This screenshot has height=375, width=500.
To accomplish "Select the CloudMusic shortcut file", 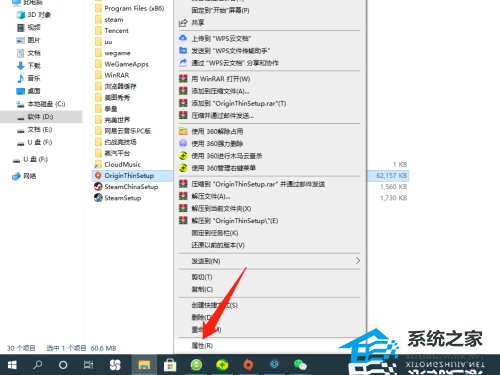I will [118, 164].
